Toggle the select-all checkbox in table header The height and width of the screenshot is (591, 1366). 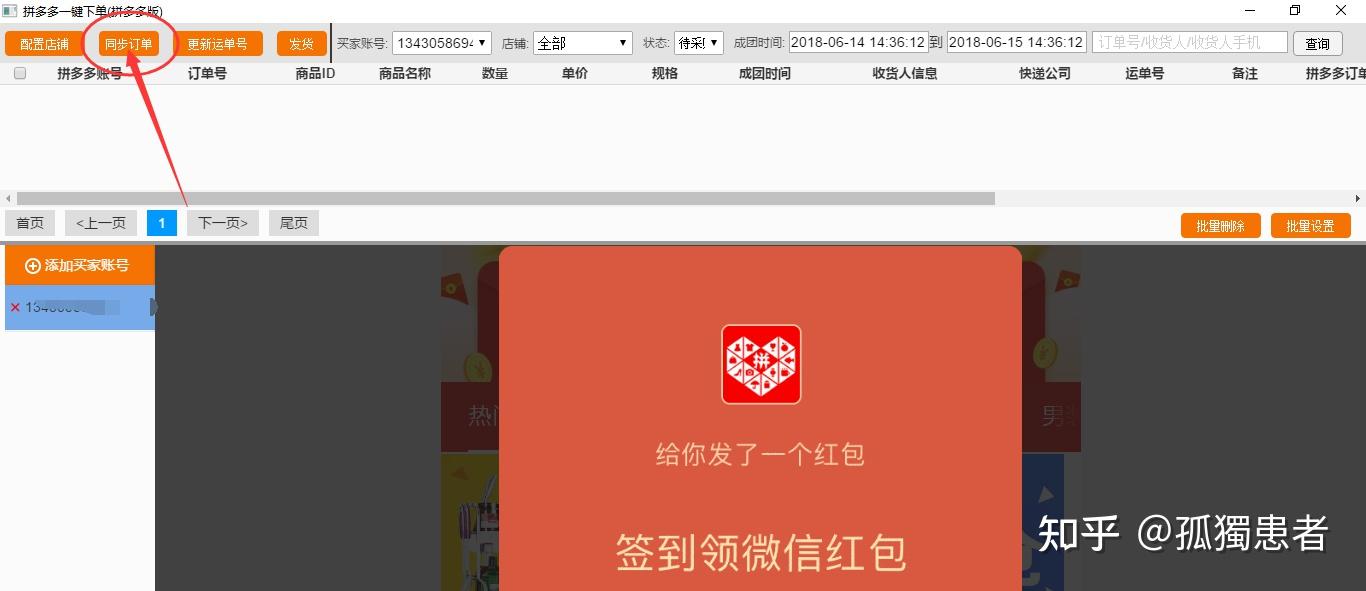point(20,73)
